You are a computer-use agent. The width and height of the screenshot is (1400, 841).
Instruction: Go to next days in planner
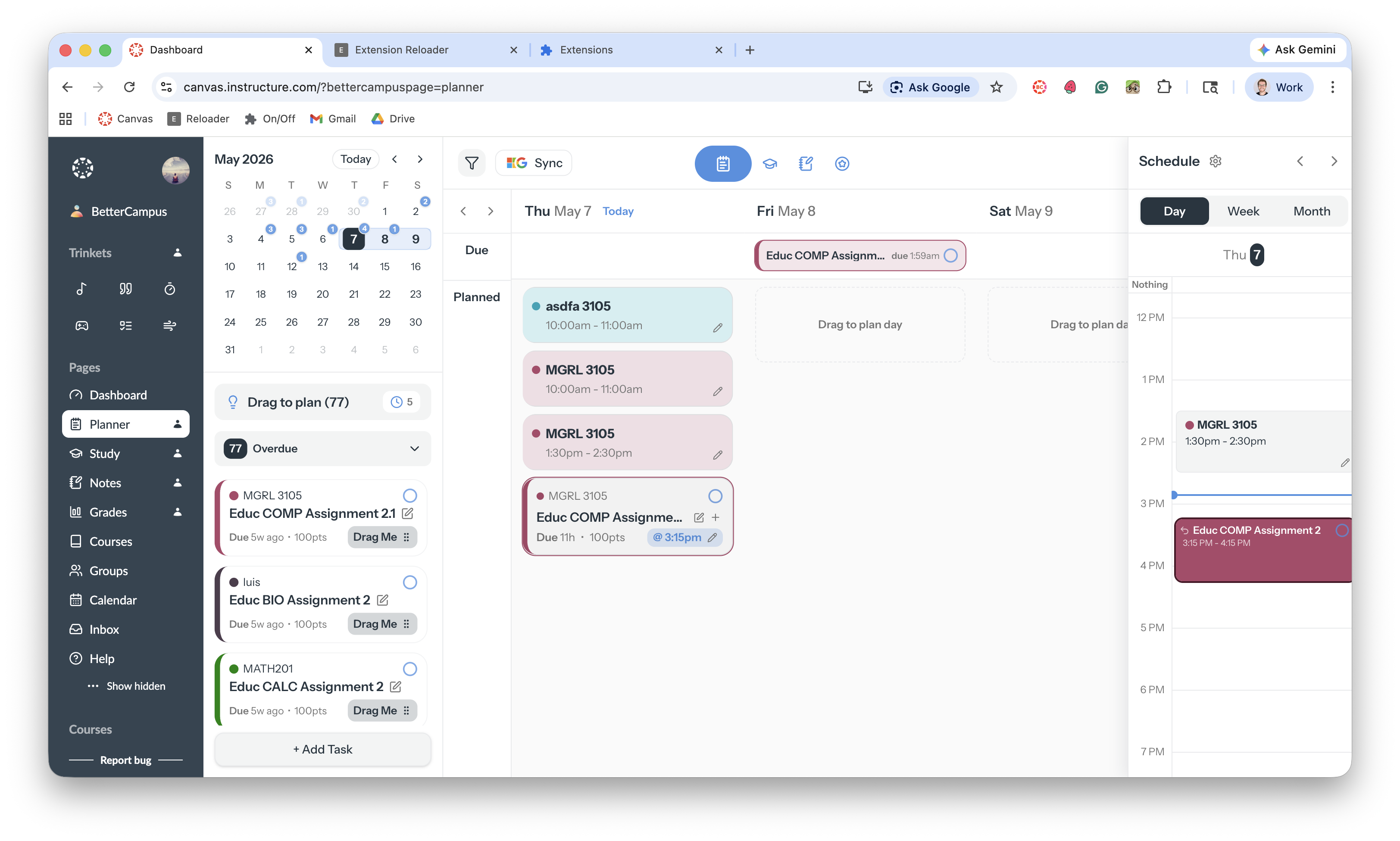[x=490, y=212]
